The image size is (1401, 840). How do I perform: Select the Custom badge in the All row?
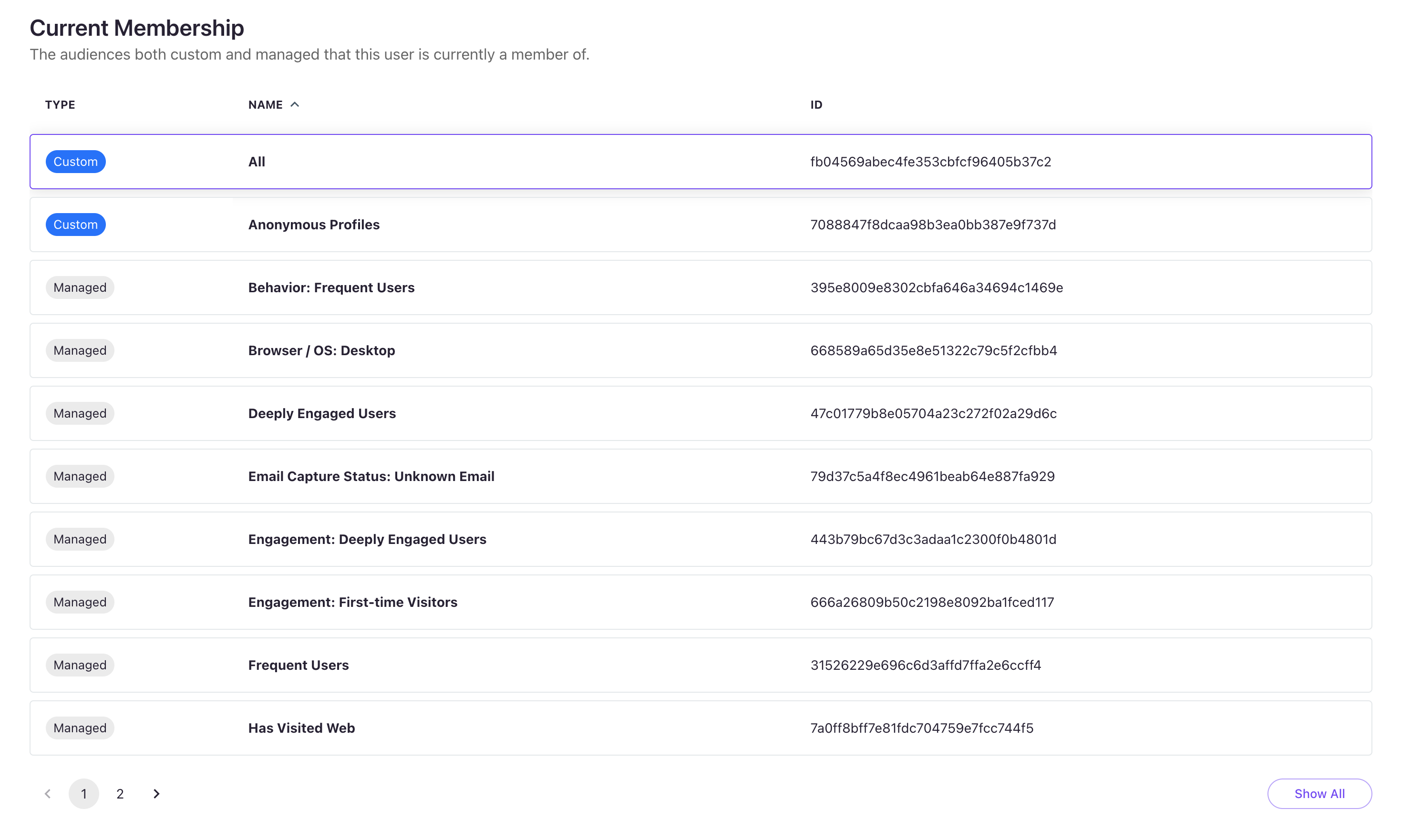coord(75,162)
